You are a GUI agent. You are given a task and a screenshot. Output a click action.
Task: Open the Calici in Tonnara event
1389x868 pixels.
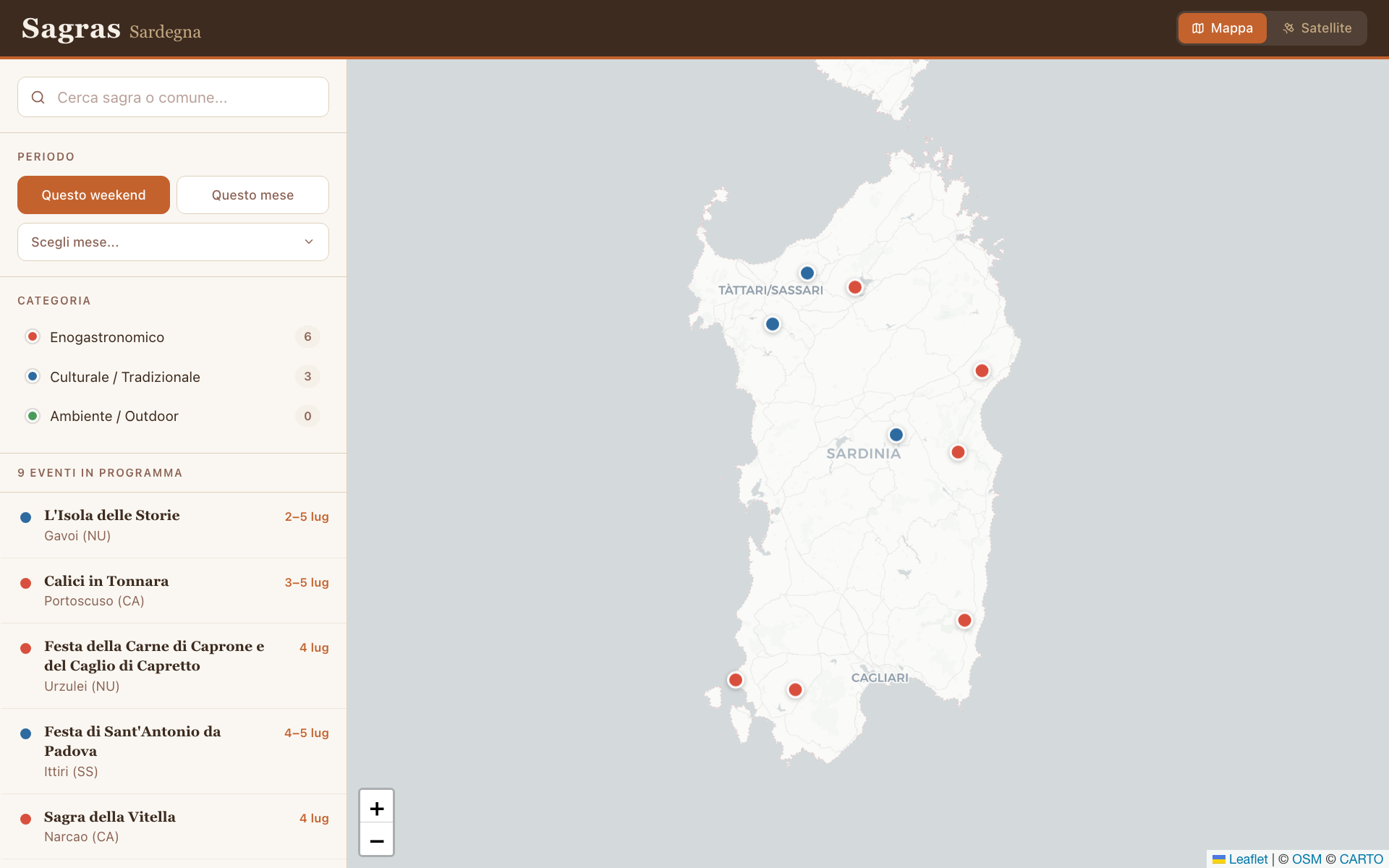coord(173,590)
